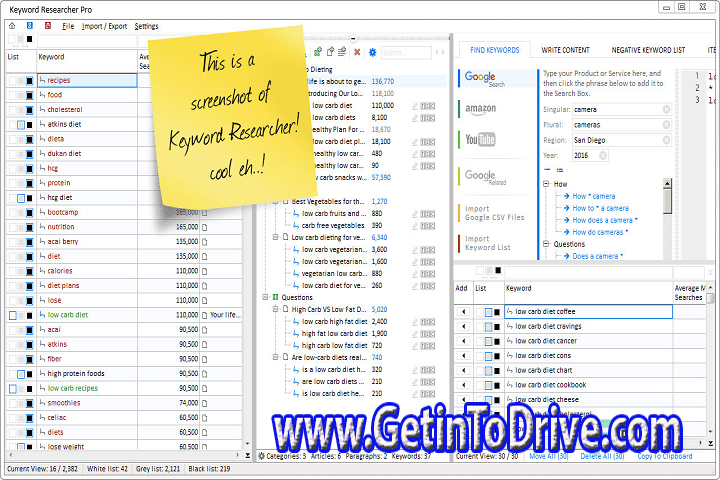This screenshot has height=480, width=720.
Task: Switch to the Write Content tab
Action: (x=565, y=50)
